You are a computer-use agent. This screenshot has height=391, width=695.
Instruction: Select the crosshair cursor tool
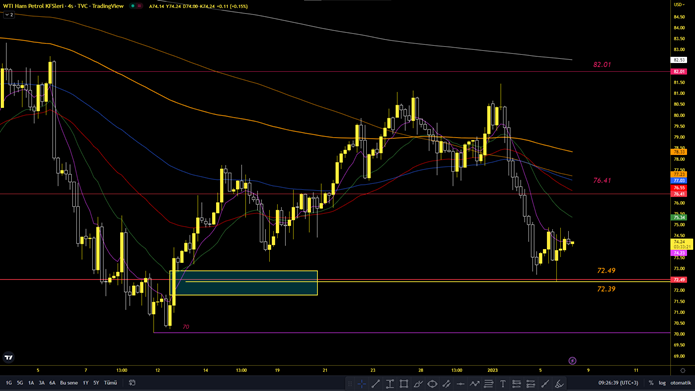point(362,383)
